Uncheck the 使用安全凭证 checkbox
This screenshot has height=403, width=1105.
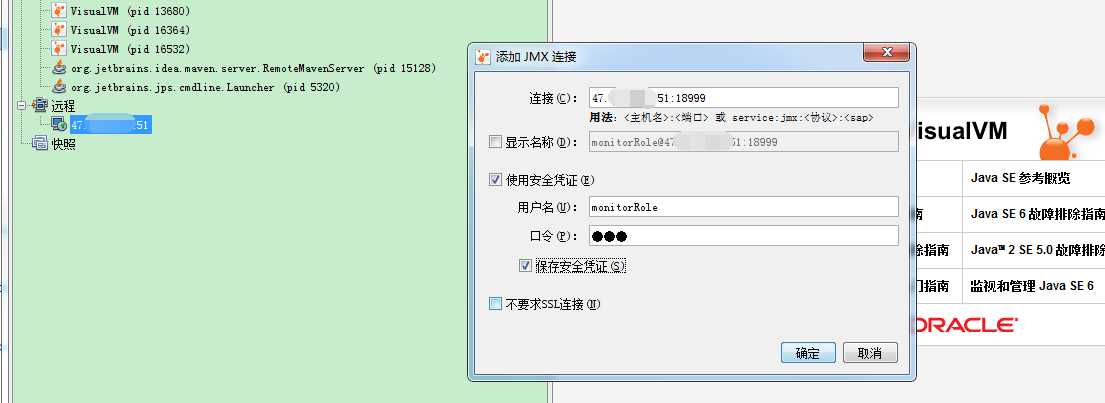point(495,180)
